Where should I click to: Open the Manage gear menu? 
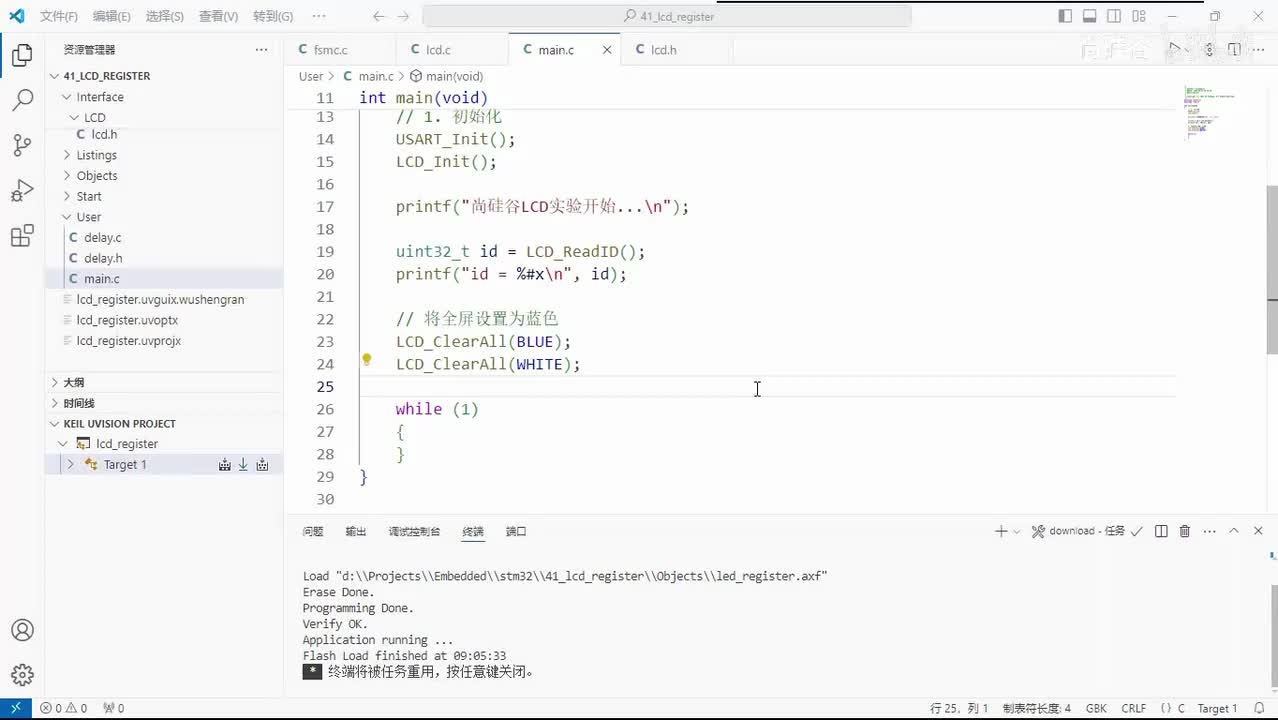tap(22, 675)
